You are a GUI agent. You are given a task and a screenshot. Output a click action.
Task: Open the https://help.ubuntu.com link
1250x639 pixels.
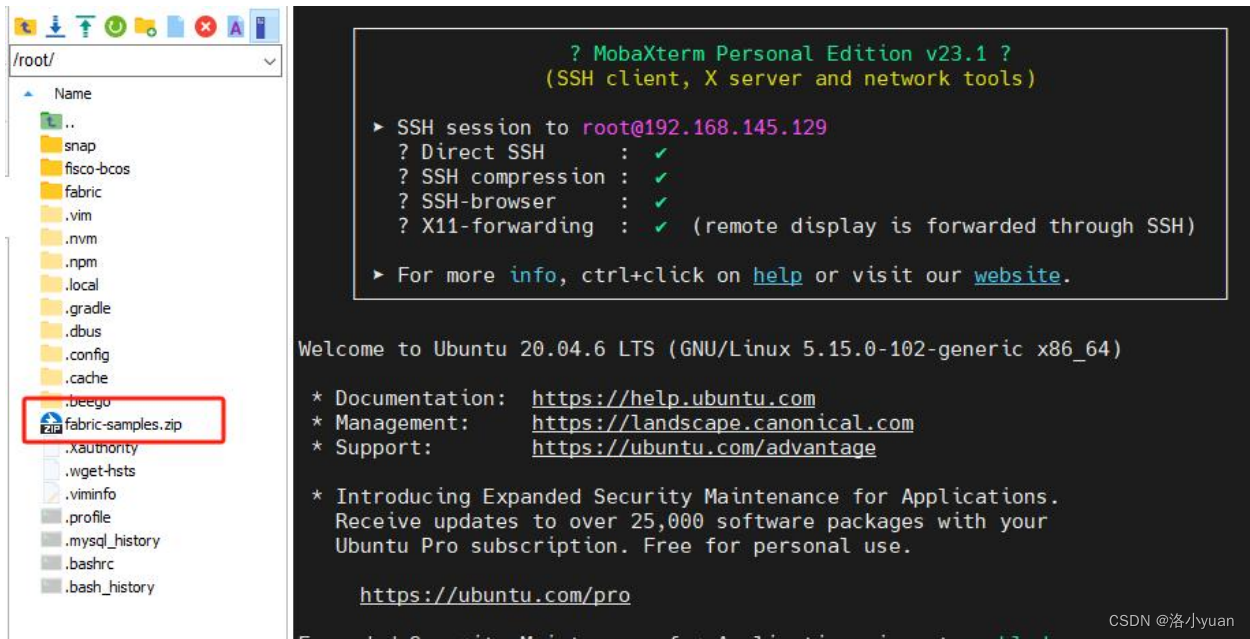pos(673,398)
